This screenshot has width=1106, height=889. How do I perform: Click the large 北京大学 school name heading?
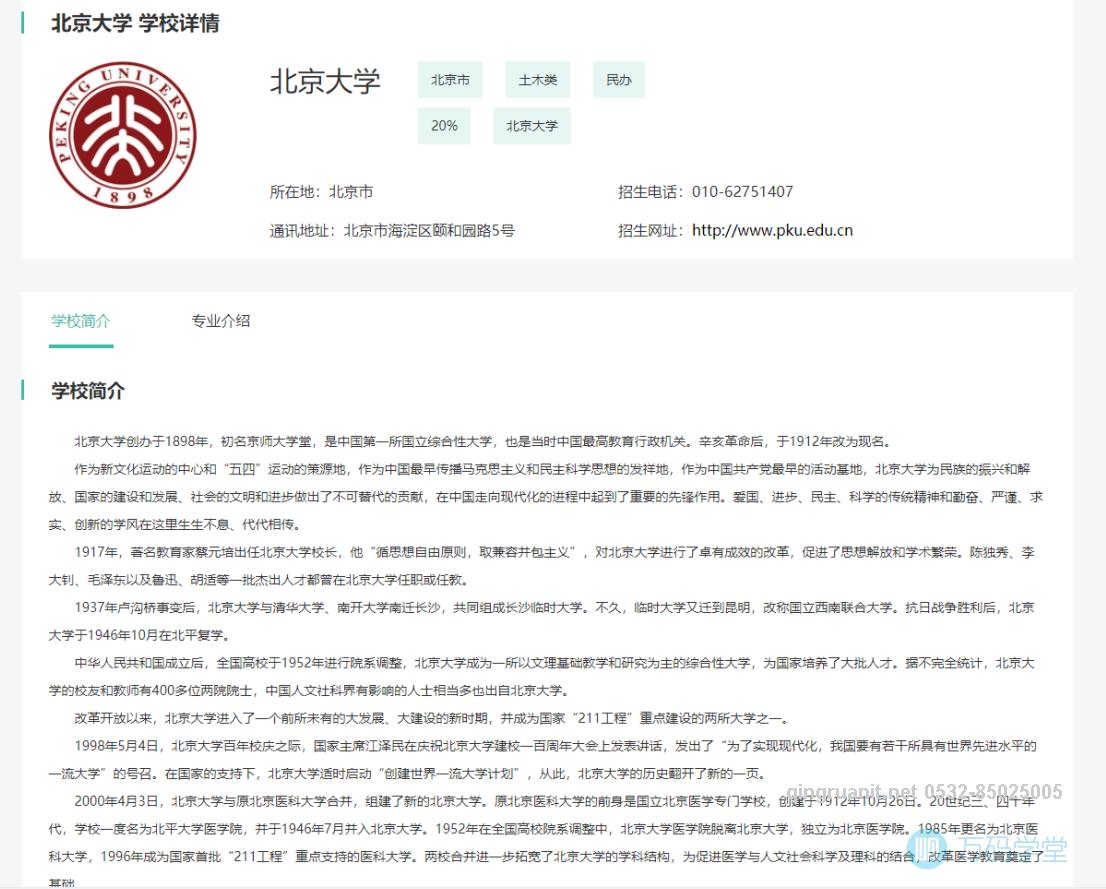click(325, 84)
